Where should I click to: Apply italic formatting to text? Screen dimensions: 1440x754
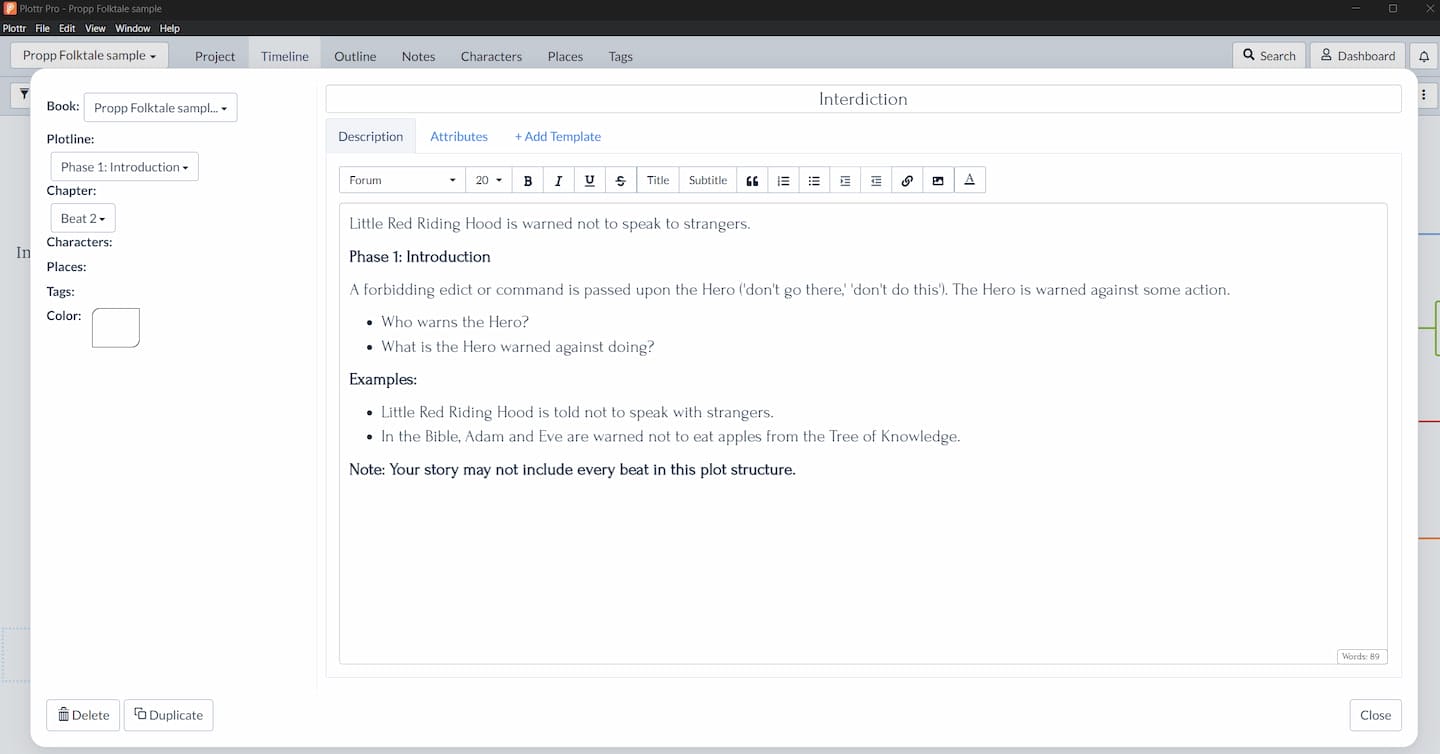point(558,181)
